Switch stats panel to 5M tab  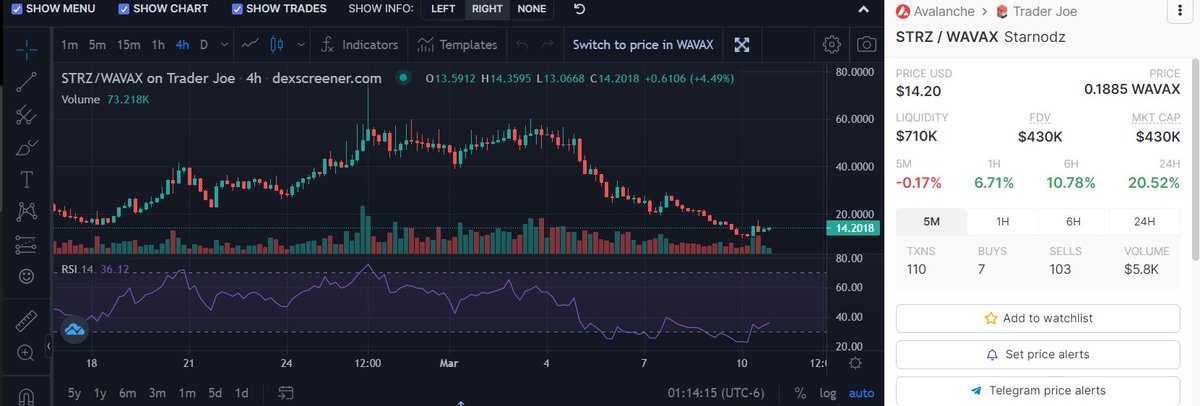click(x=931, y=222)
